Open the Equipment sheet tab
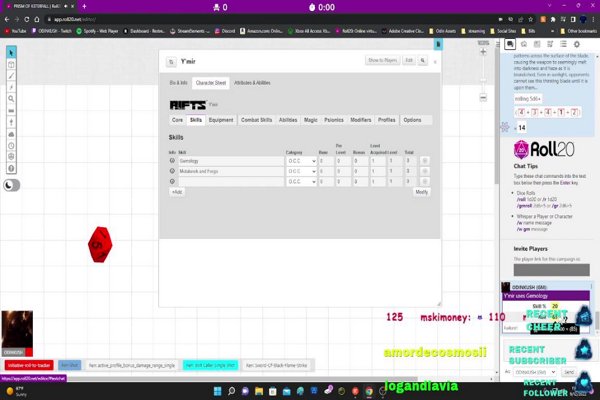 [x=221, y=120]
